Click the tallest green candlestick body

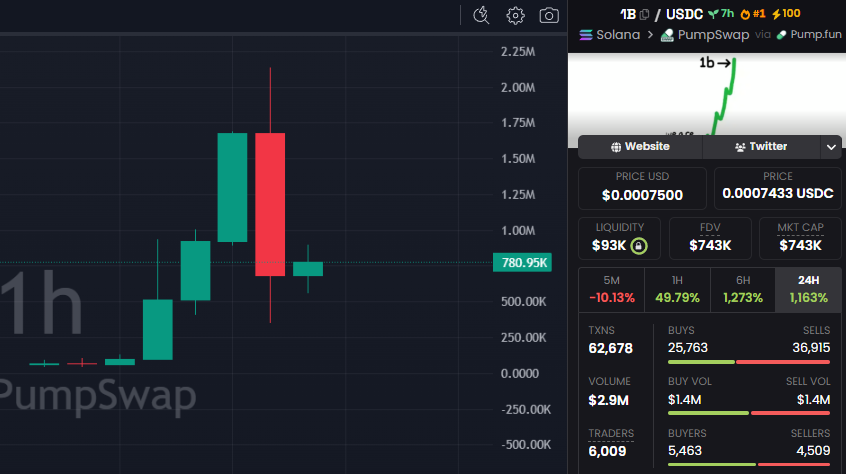tap(232, 187)
